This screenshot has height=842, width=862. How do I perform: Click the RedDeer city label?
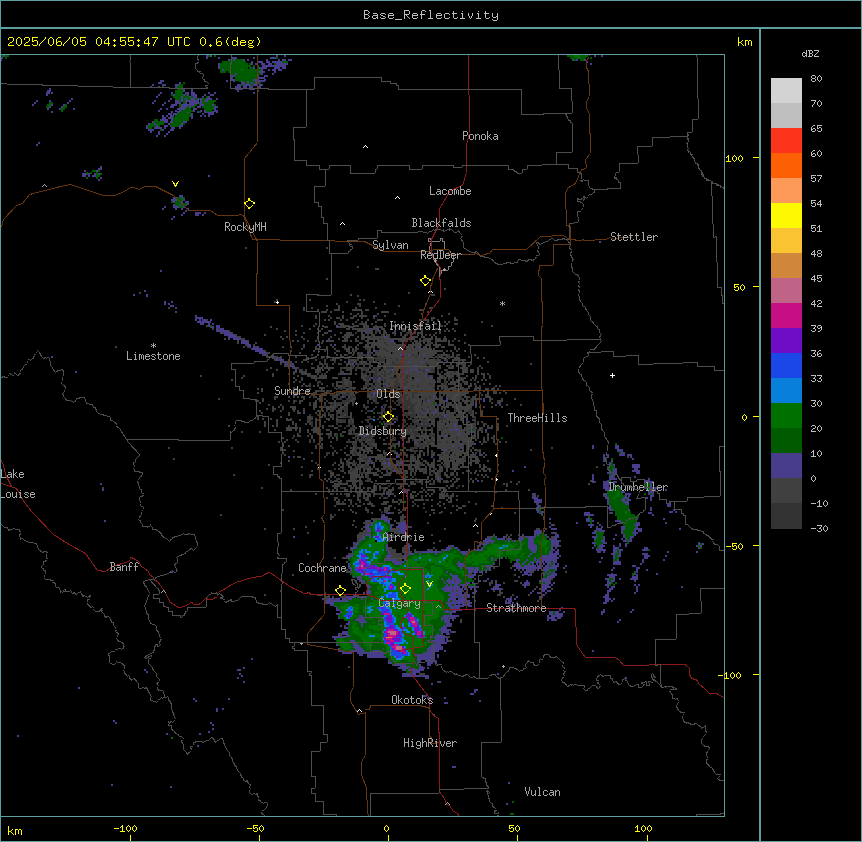(x=440, y=255)
